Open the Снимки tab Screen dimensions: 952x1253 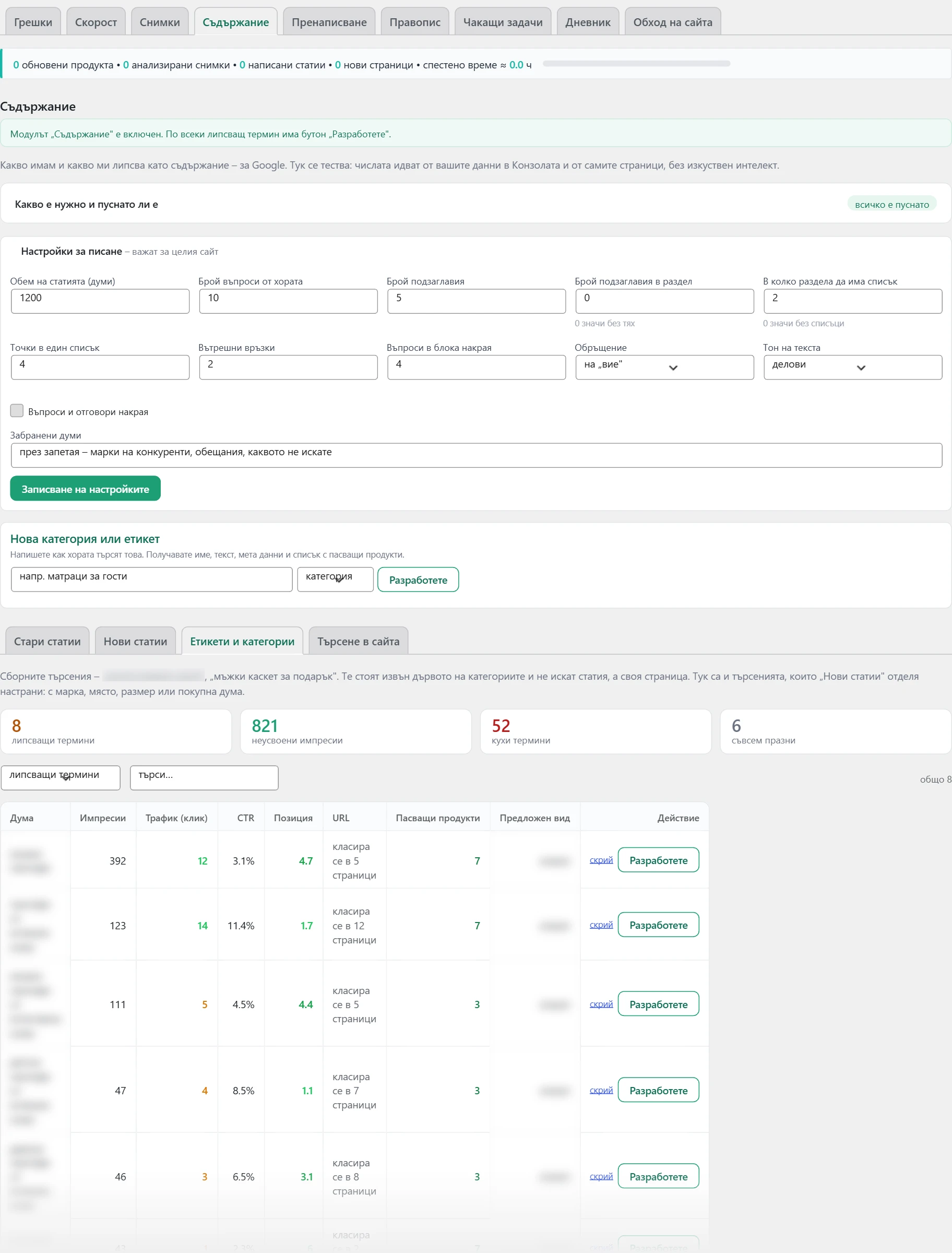point(160,22)
